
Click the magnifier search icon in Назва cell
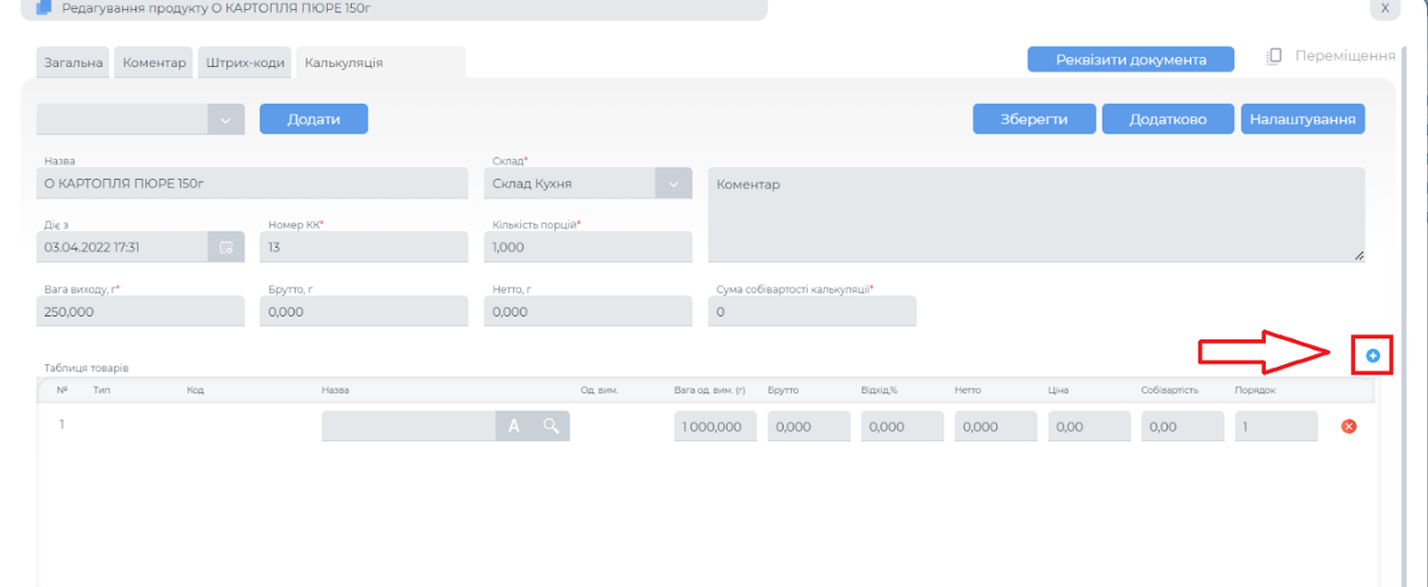click(551, 426)
